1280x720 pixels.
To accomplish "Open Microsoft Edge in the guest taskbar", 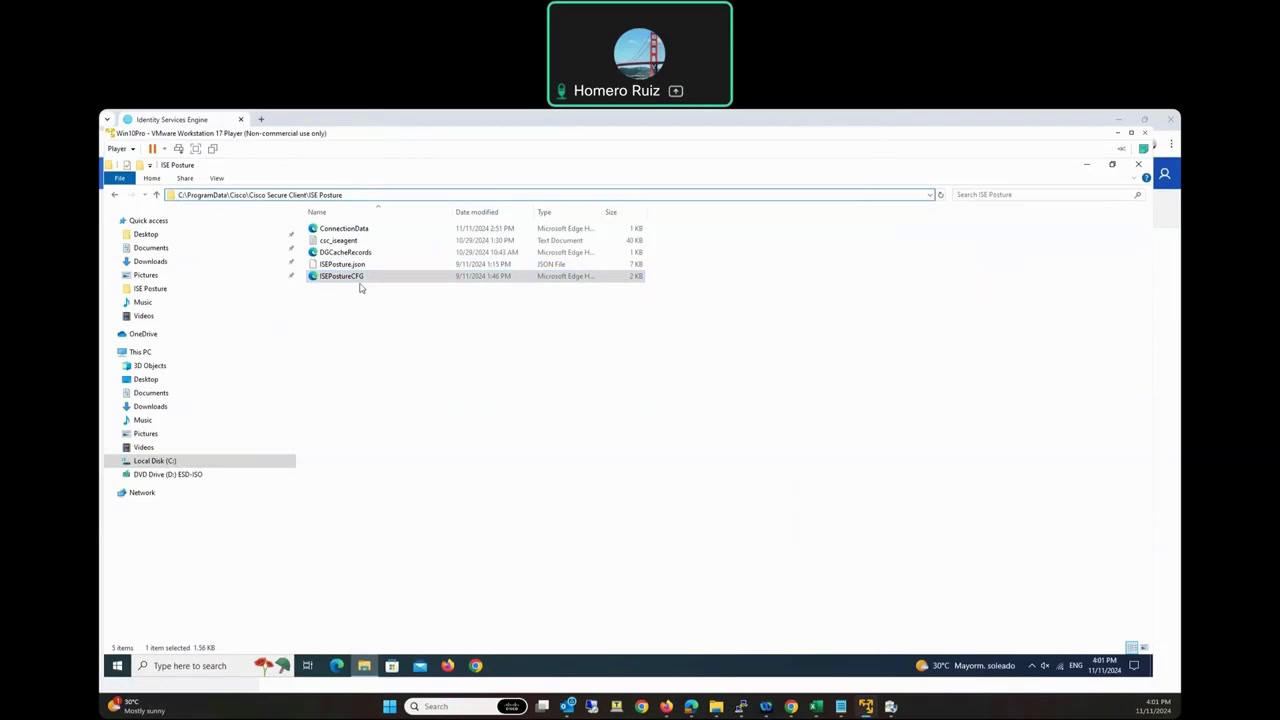I will coord(337,666).
